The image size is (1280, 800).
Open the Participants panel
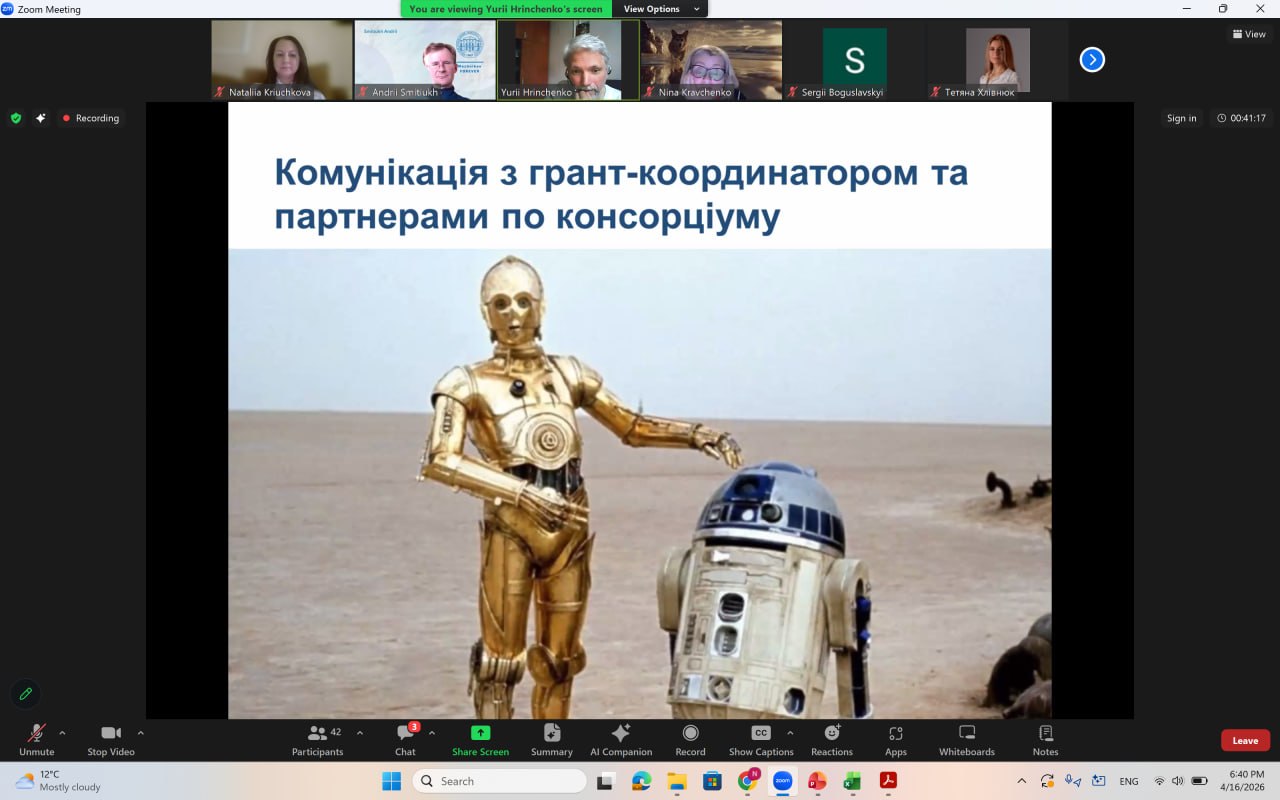(x=318, y=739)
